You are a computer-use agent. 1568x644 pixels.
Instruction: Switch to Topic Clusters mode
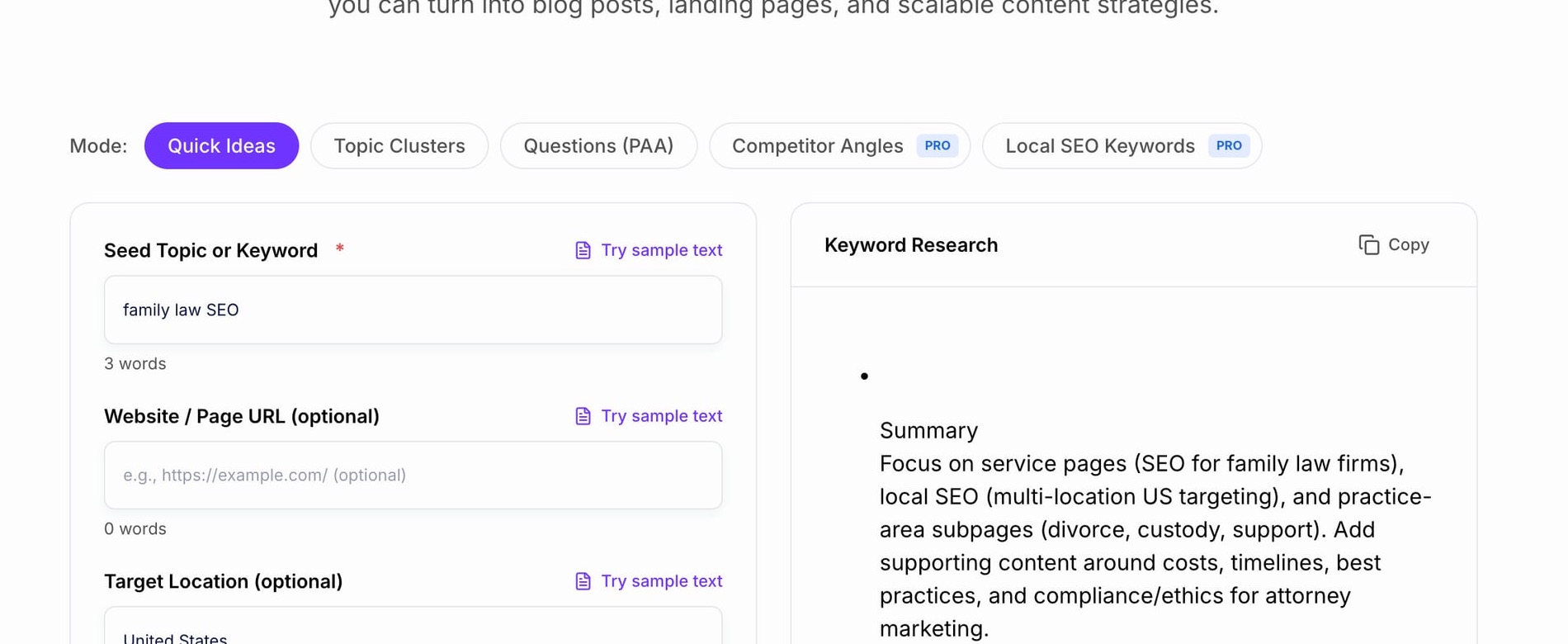pyautogui.click(x=399, y=146)
